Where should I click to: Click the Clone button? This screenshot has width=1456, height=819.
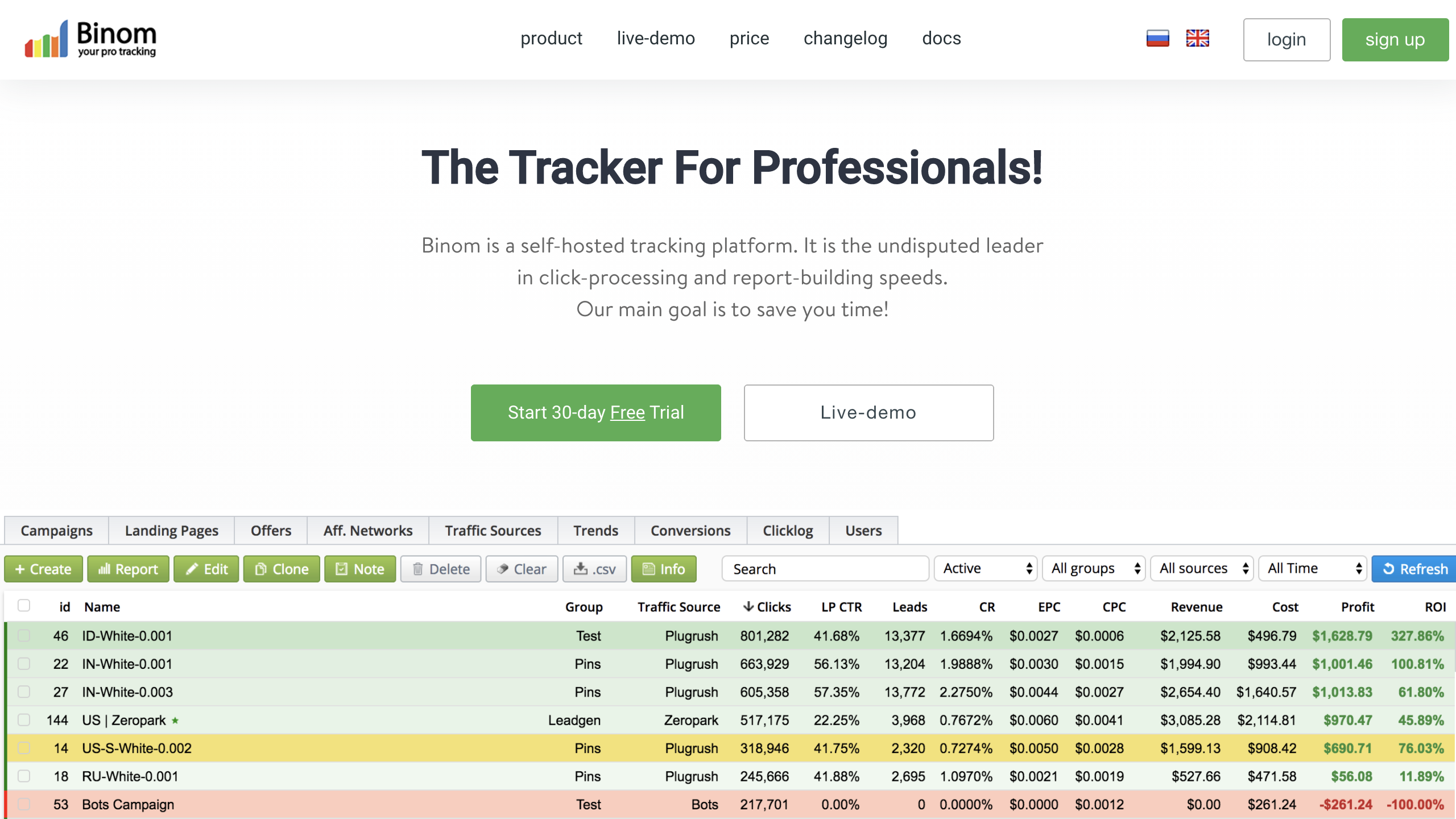coord(282,569)
